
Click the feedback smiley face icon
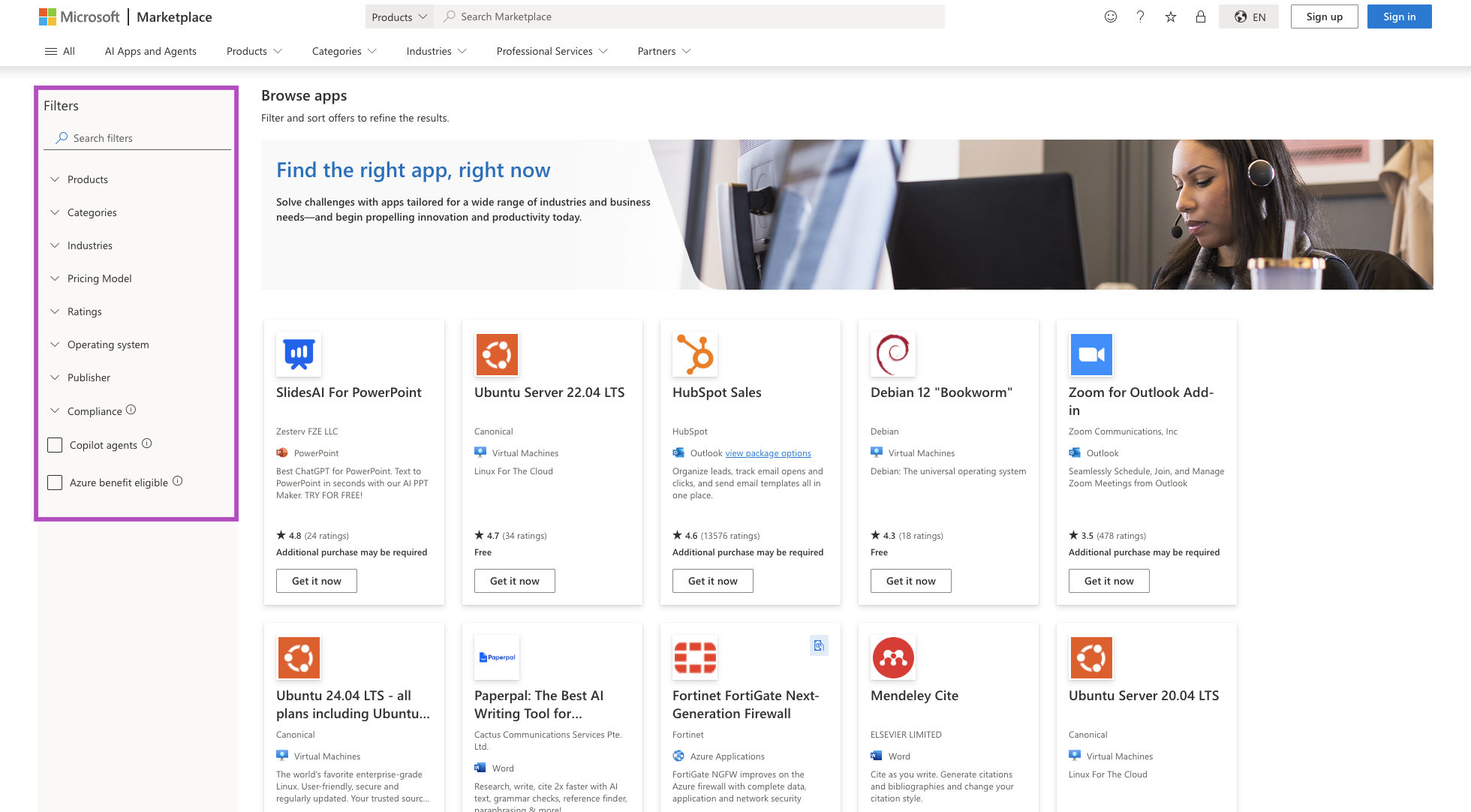1111,17
